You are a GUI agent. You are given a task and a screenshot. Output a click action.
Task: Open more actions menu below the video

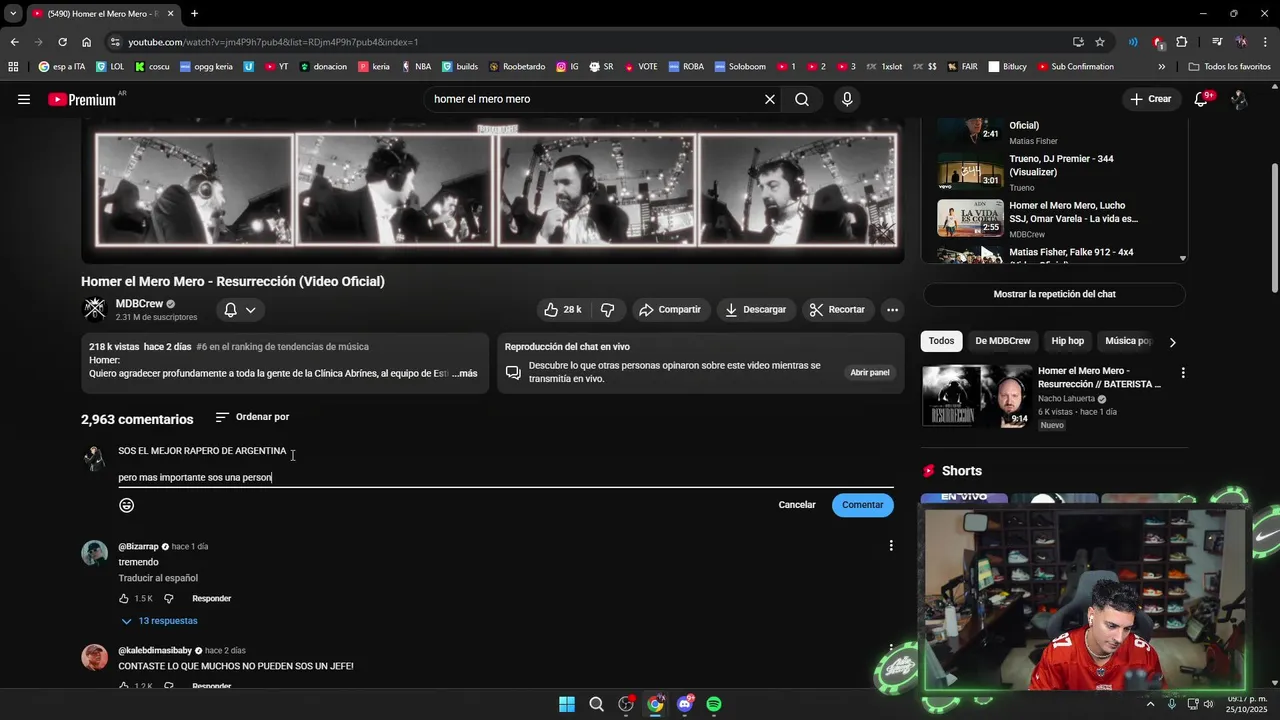click(x=892, y=310)
